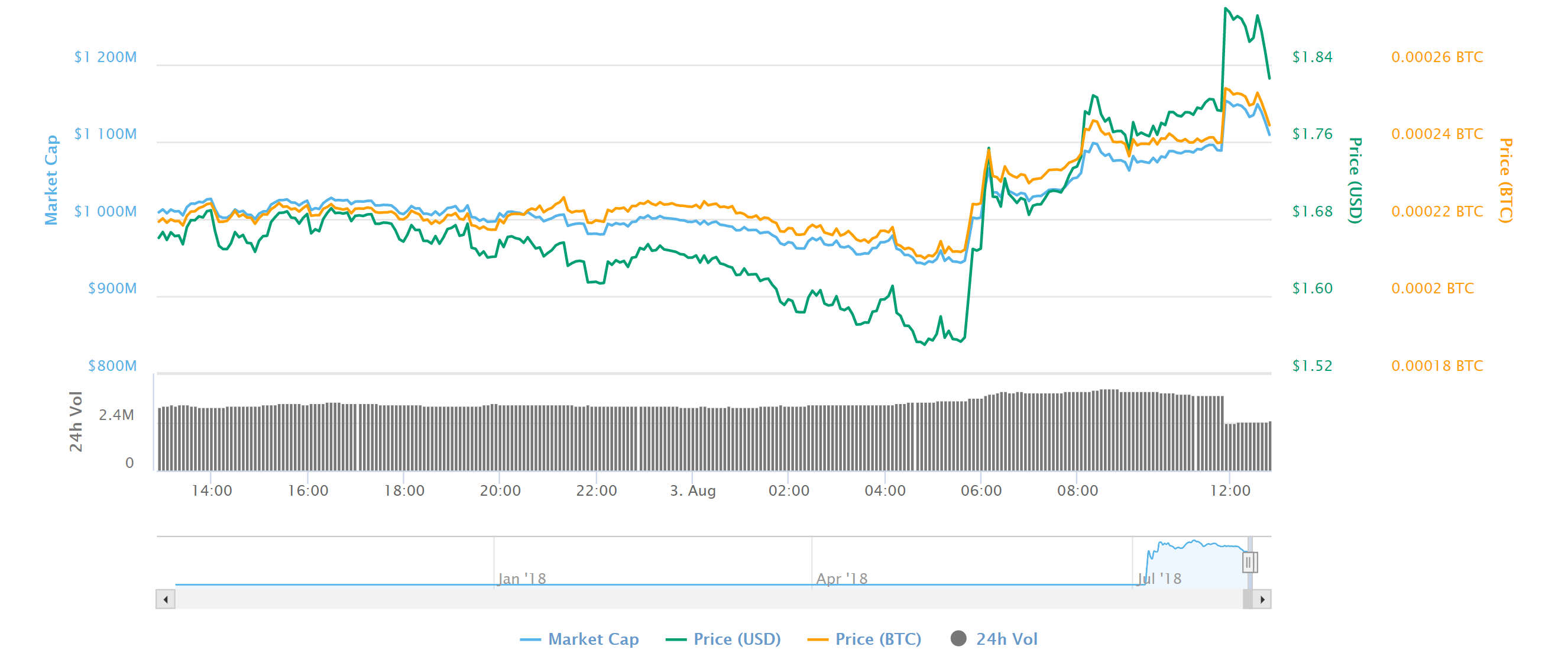Toggle the Price (BTC) legend item
The image size is (1568, 659).
(878, 639)
